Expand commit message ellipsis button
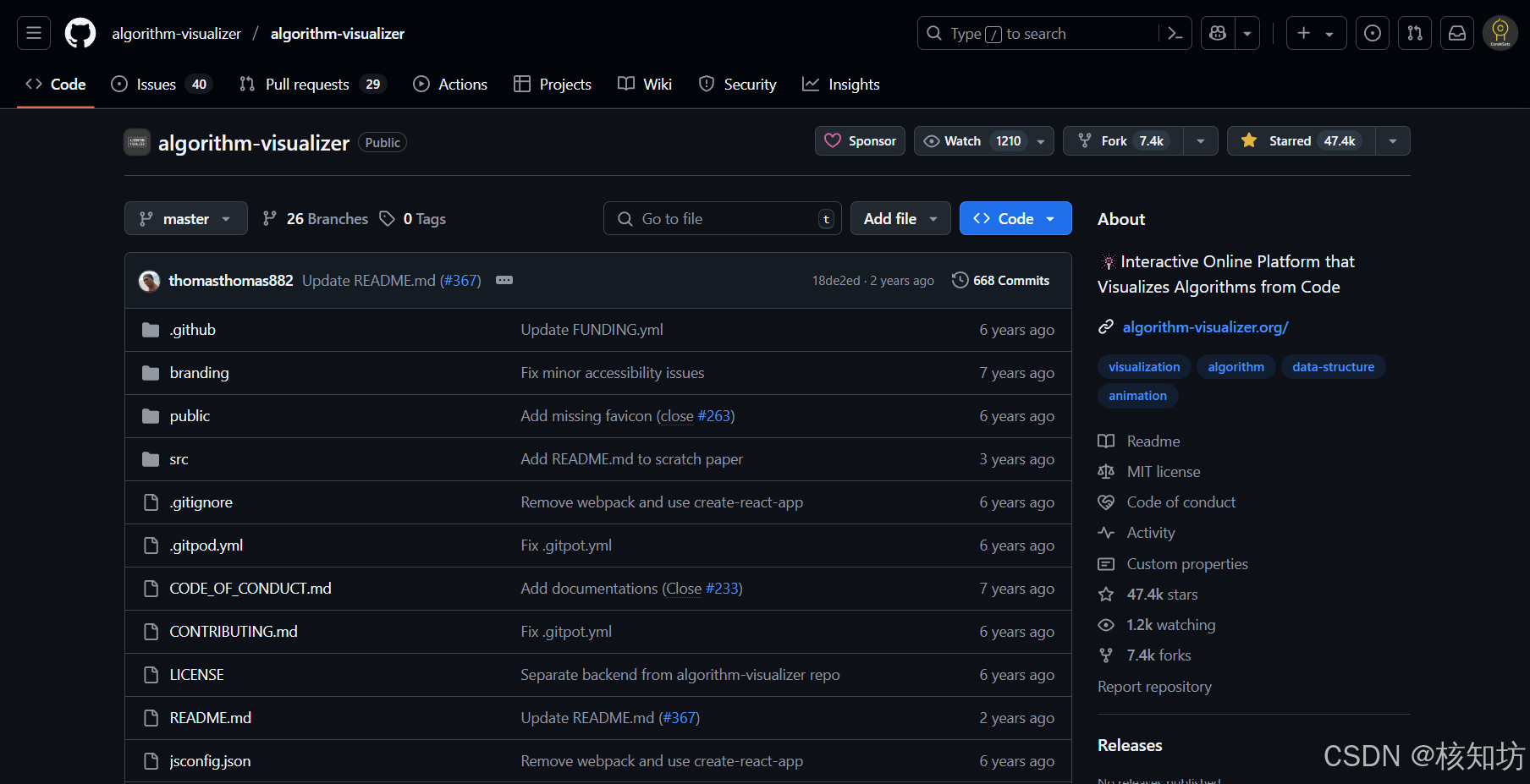 click(504, 280)
